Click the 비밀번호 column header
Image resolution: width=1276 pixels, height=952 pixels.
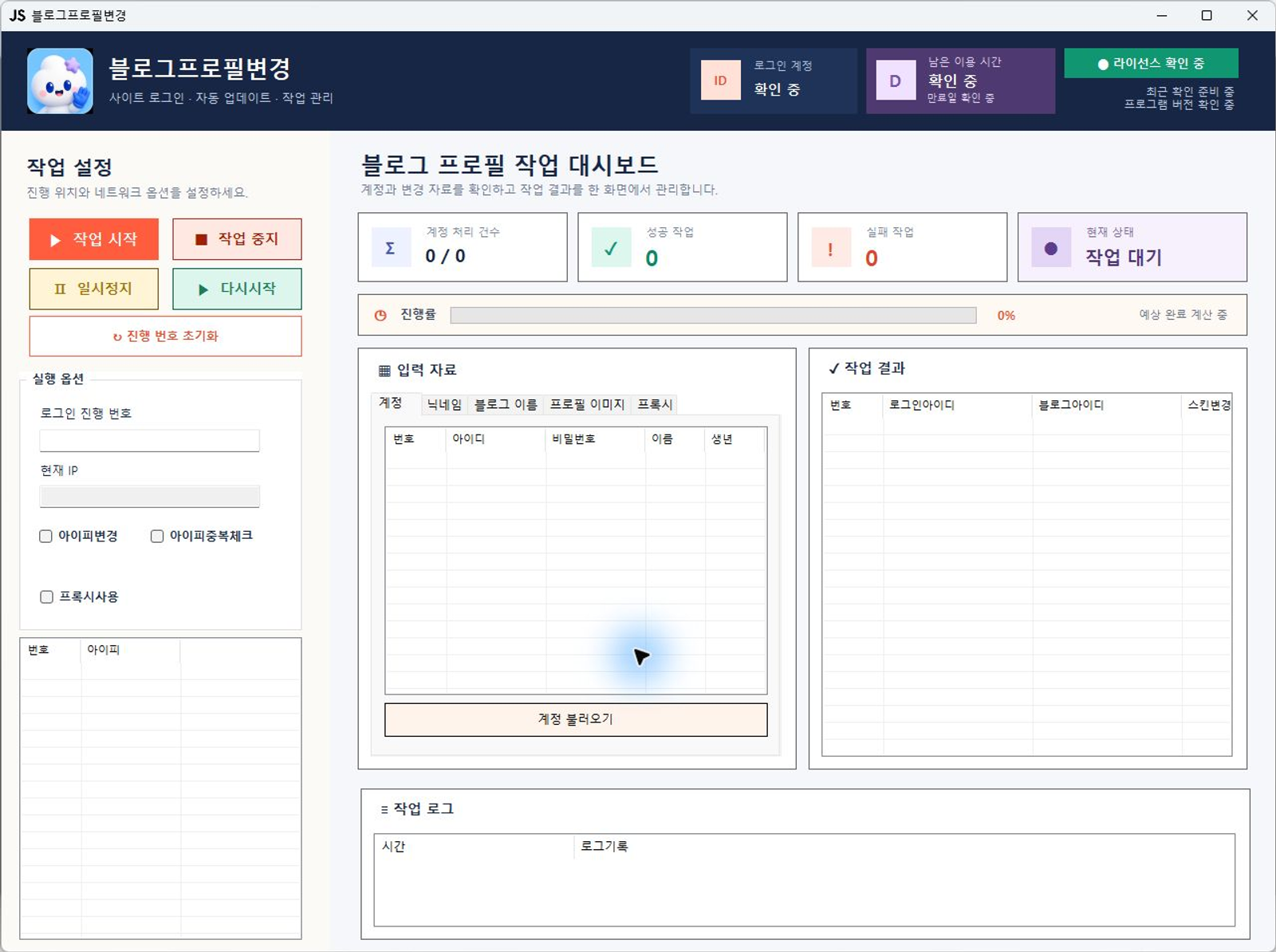pyautogui.click(x=596, y=439)
